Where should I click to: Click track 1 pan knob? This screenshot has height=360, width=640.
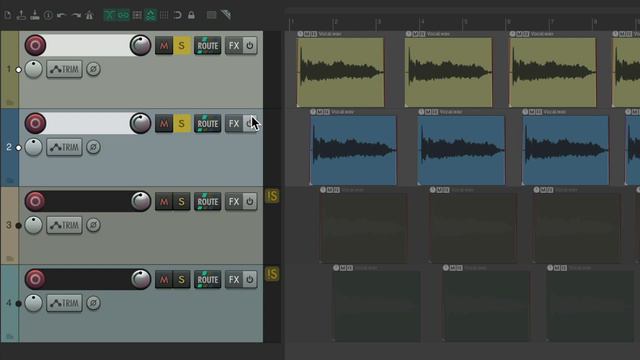point(33,69)
